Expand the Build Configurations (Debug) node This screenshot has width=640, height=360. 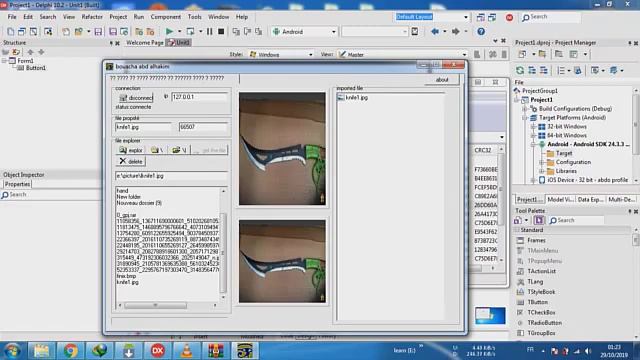[x=524, y=109]
